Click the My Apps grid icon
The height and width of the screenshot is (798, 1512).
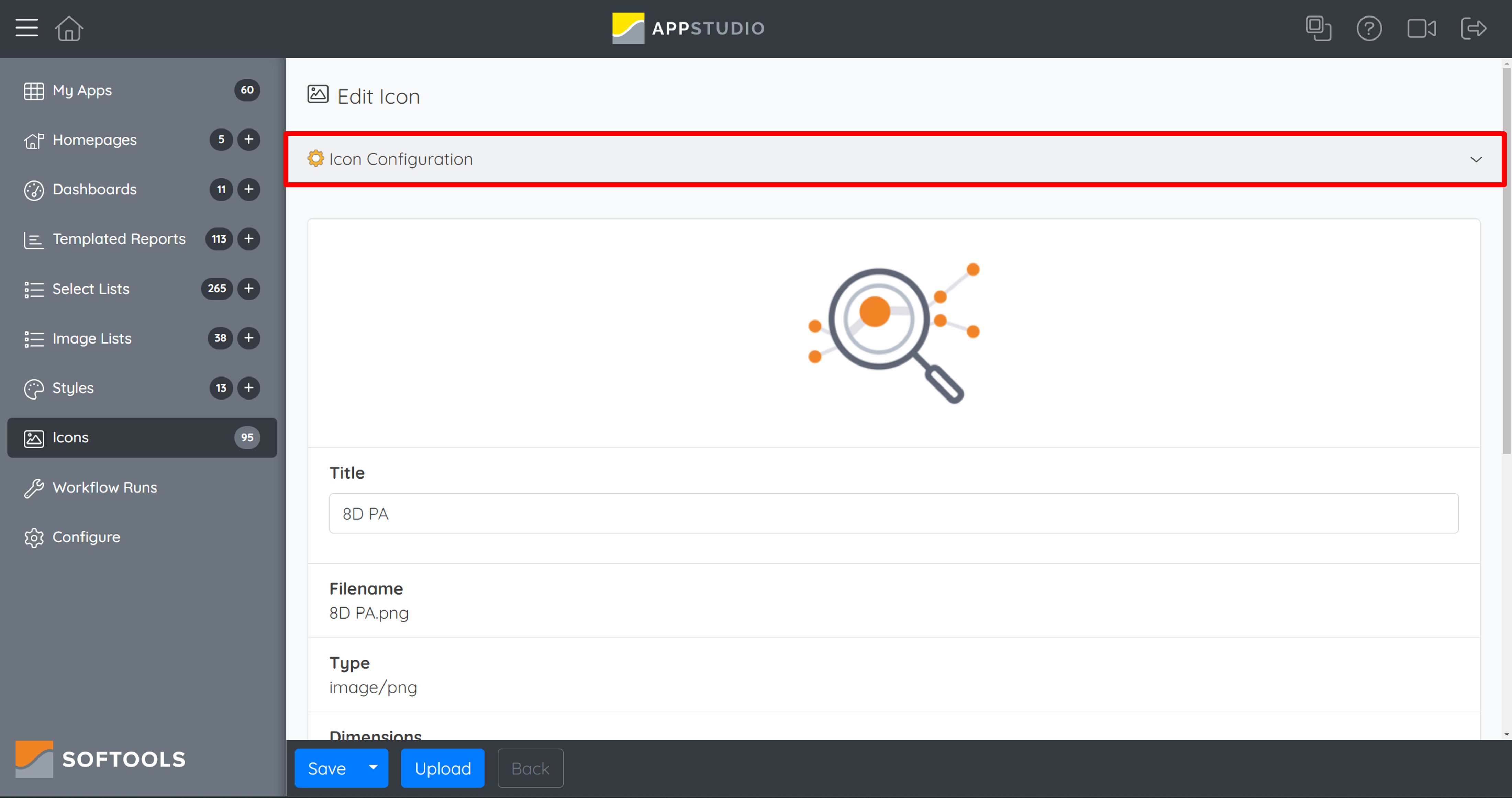coord(34,91)
